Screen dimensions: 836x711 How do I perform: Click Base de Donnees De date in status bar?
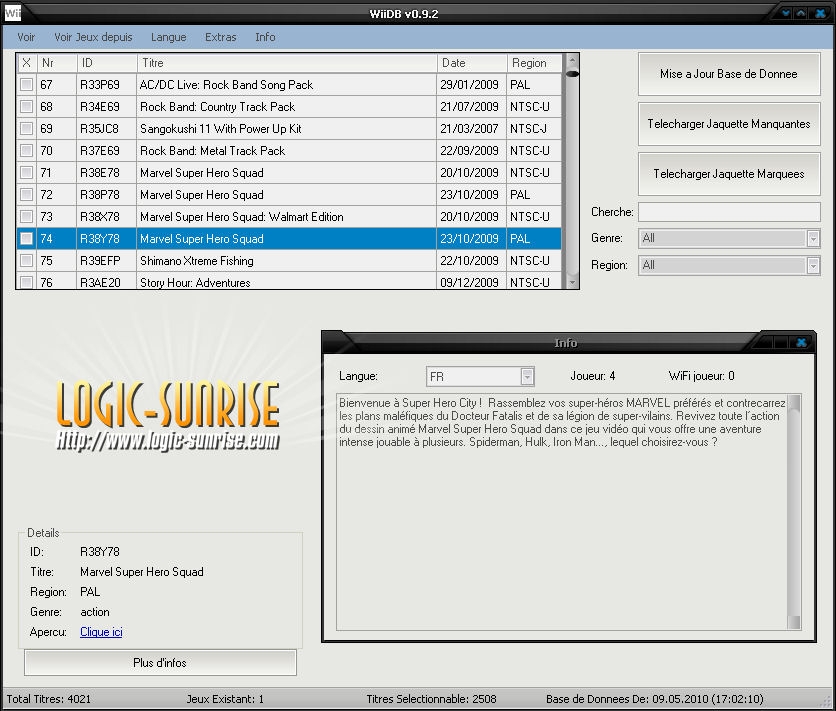pyautogui.click(x=655, y=699)
